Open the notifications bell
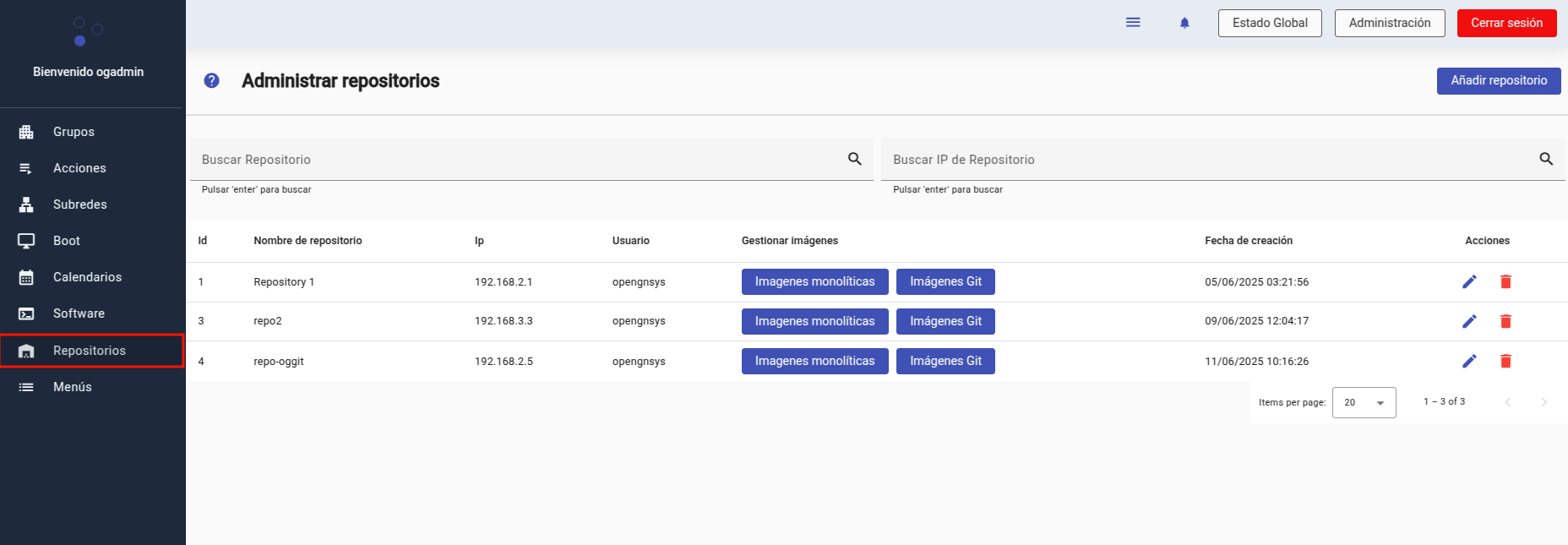 [1184, 23]
